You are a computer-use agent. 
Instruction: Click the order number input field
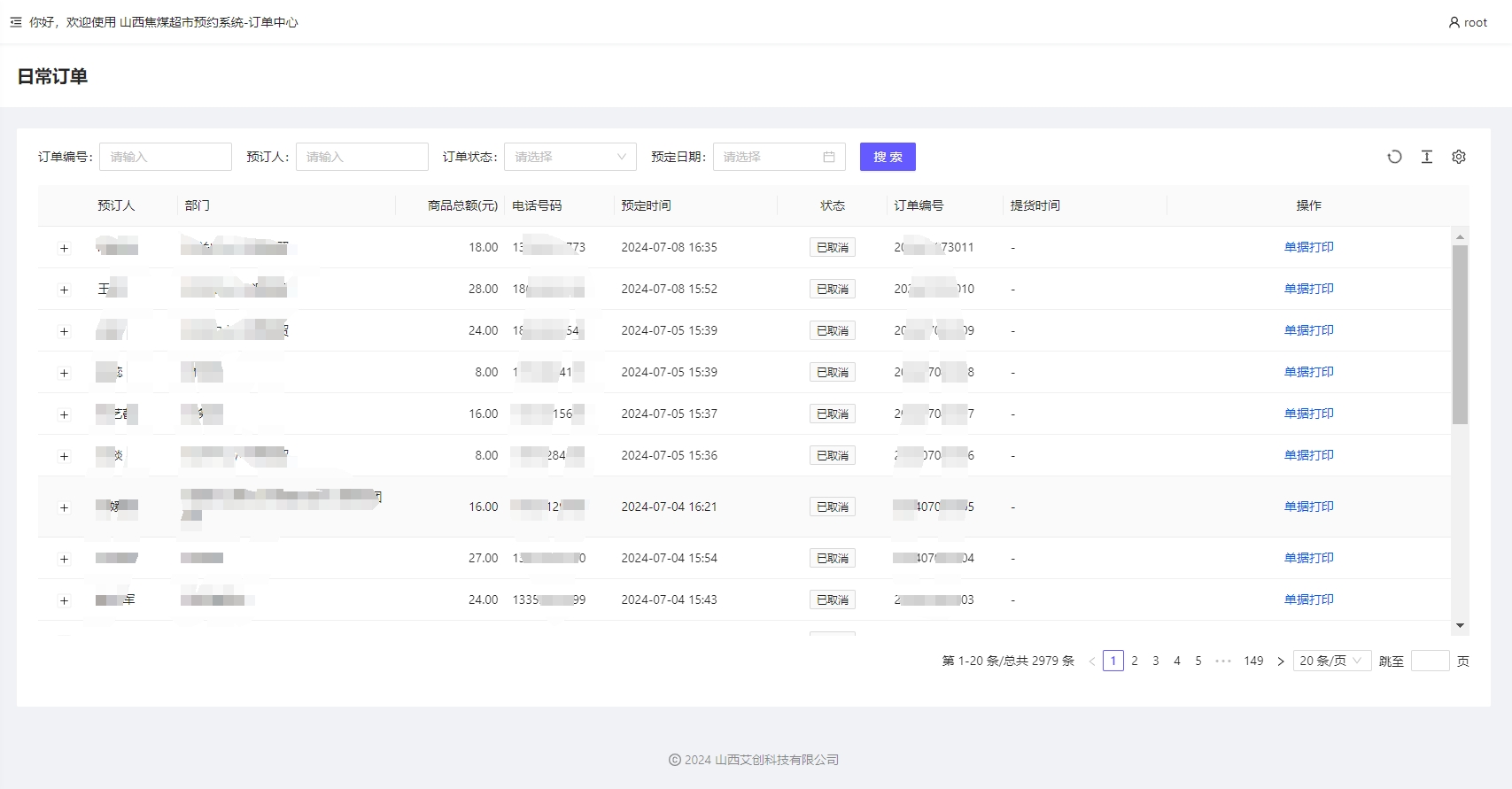(x=166, y=157)
